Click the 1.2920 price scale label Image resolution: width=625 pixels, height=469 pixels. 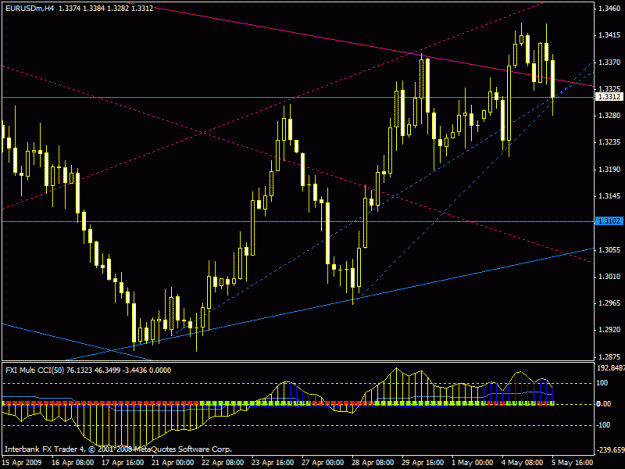pyautogui.click(x=609, y=330)
